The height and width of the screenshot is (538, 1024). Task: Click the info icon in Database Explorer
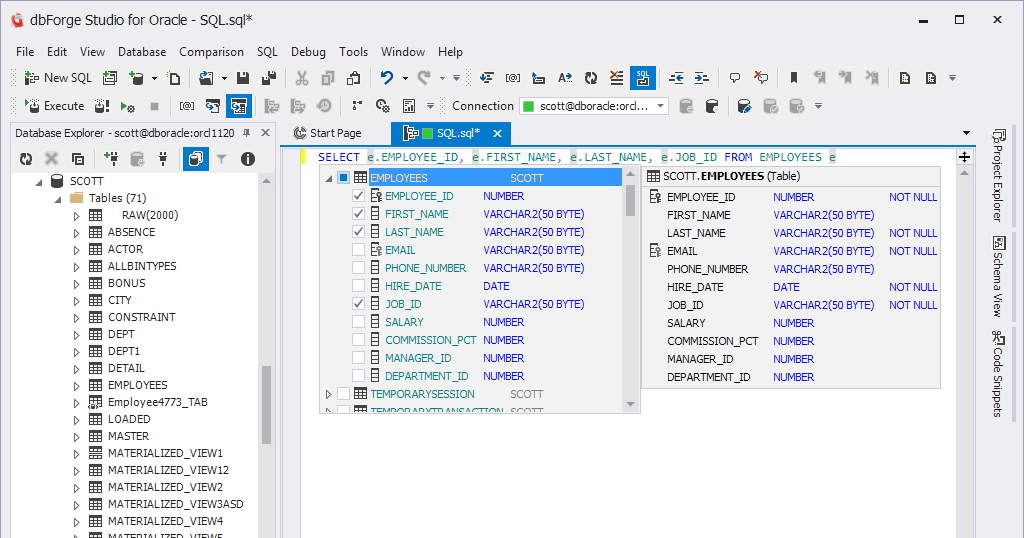pyautogui.click(x=248, y=159)
